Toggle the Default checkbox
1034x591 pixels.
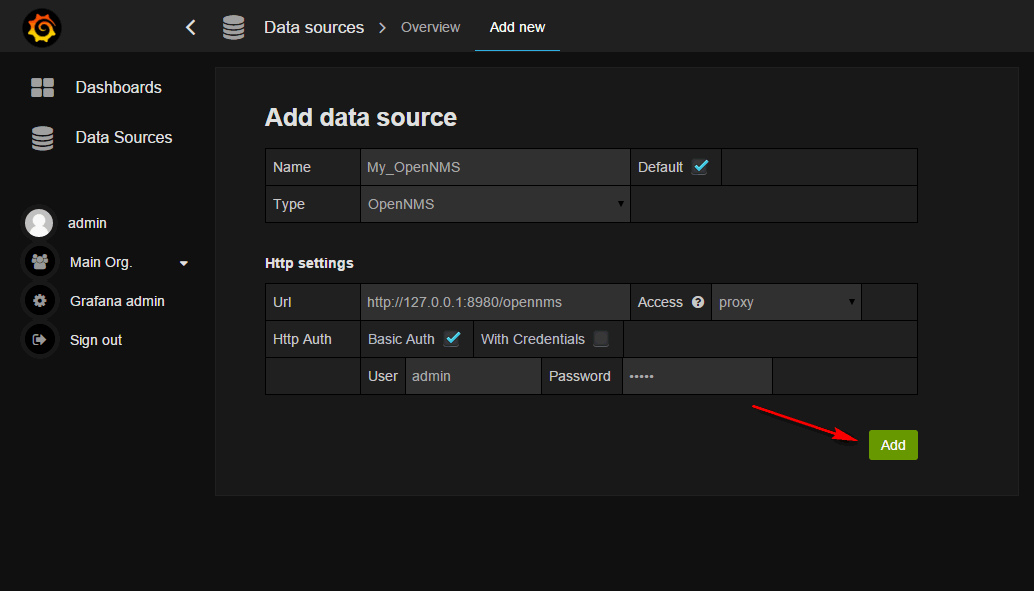point(700,167)
